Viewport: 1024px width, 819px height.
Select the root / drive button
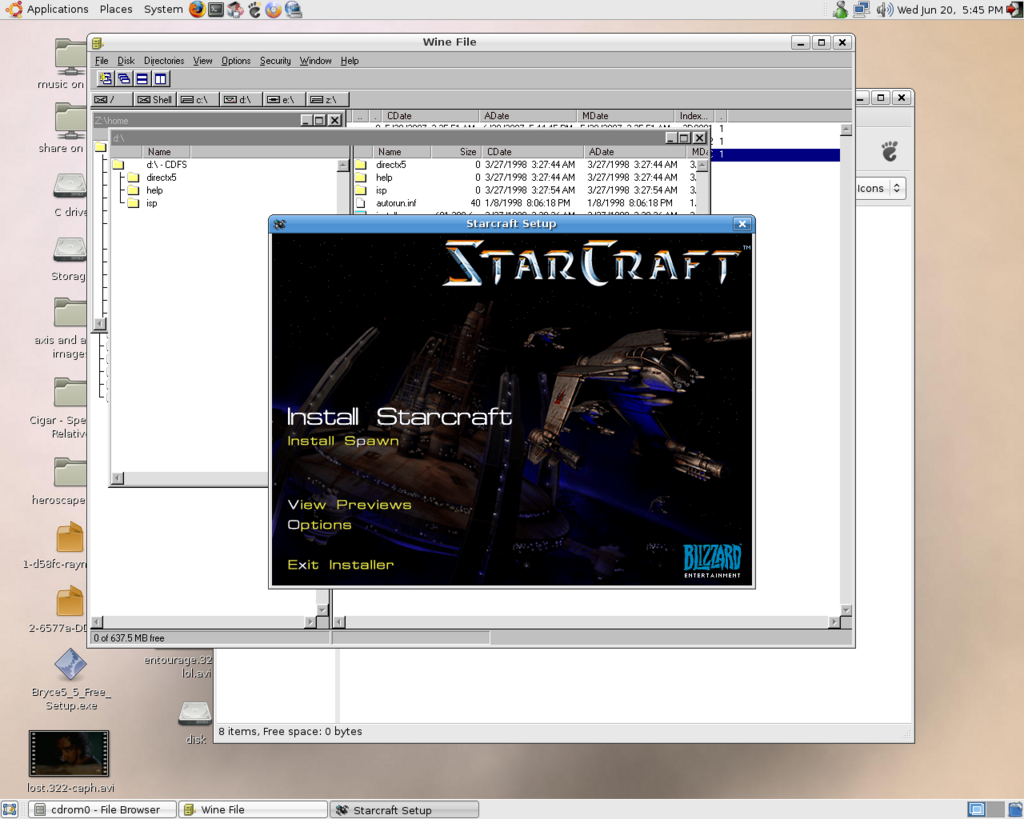pos(112,99)
